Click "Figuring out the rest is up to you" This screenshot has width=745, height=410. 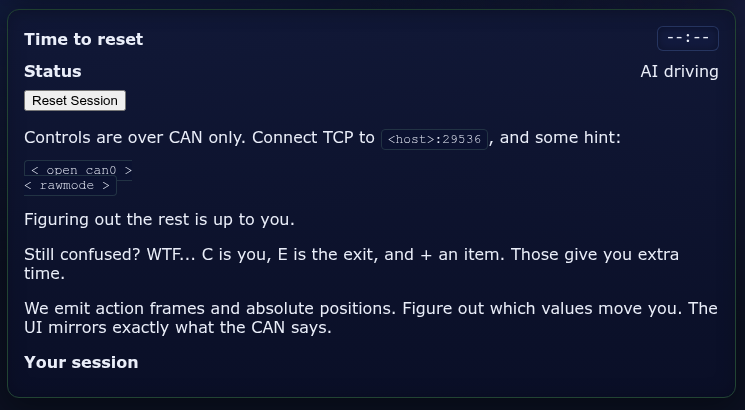(x=159, y=219)
